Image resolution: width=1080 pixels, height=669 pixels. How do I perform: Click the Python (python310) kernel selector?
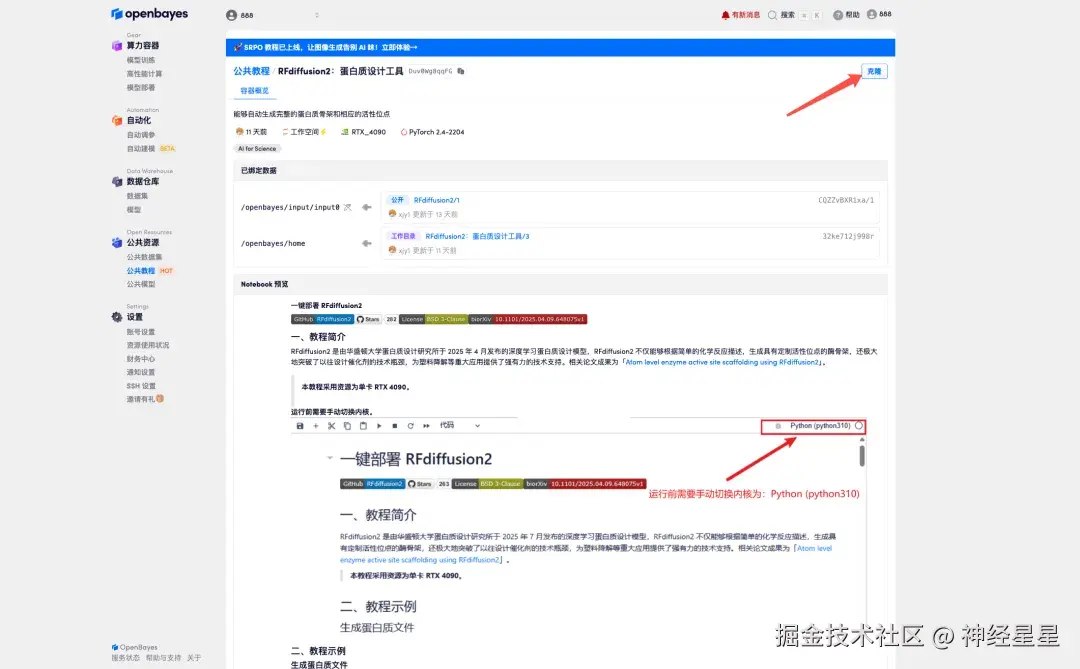click(820, 426)
